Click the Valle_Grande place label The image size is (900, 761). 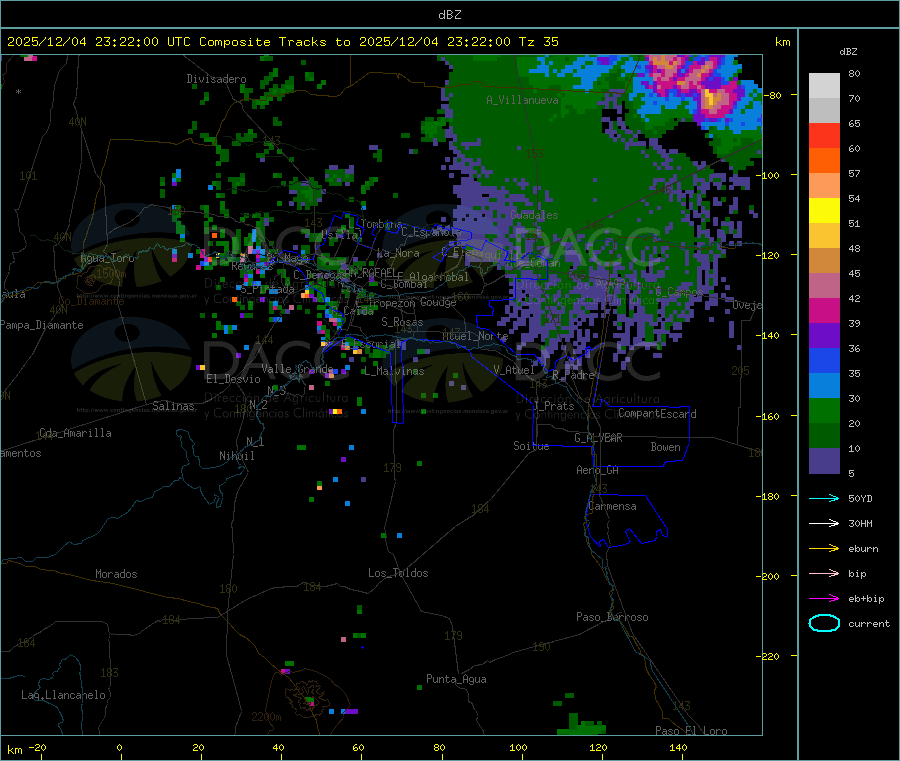pos(297,368)
